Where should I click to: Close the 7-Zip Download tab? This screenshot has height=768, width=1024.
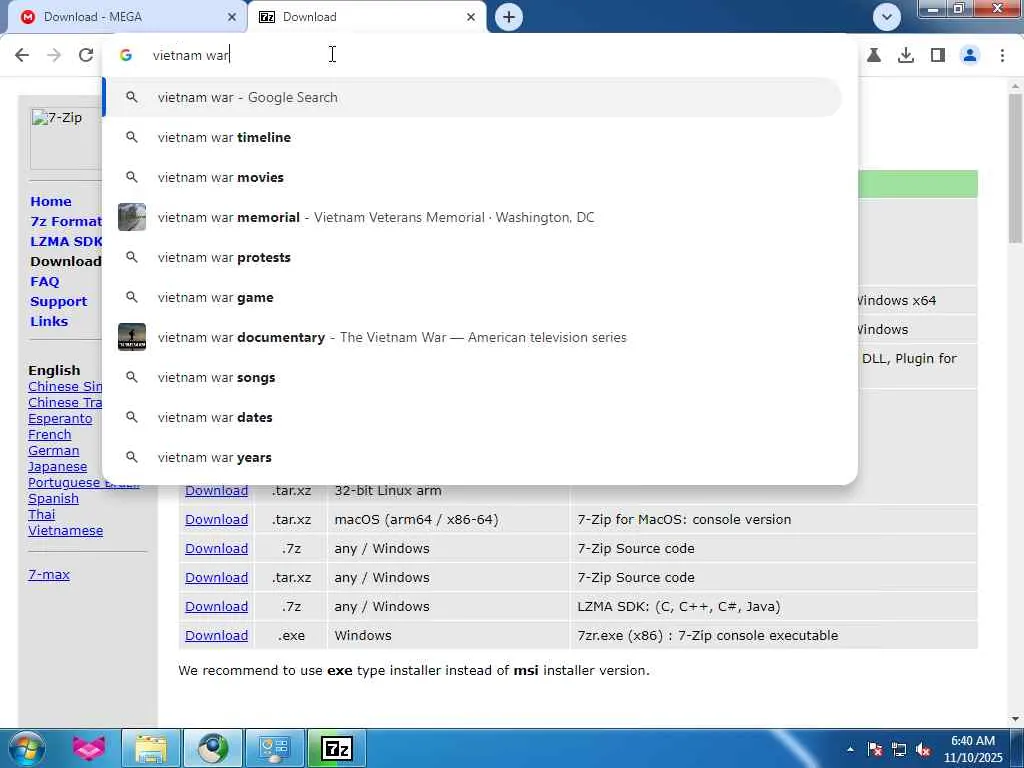pyautogui.click(x=471, y=17)
